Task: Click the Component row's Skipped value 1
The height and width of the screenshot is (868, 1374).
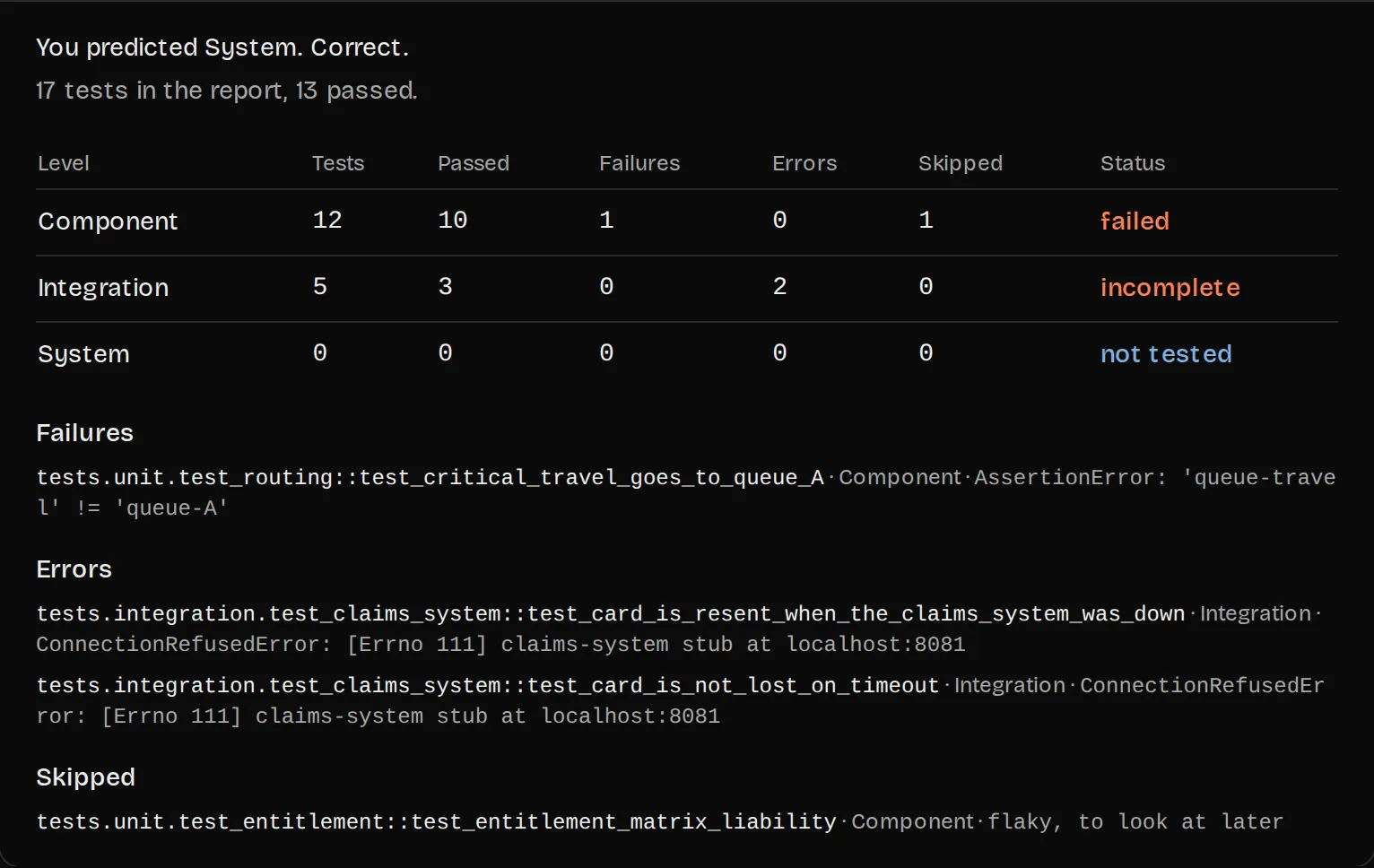Action: point(926,221)
